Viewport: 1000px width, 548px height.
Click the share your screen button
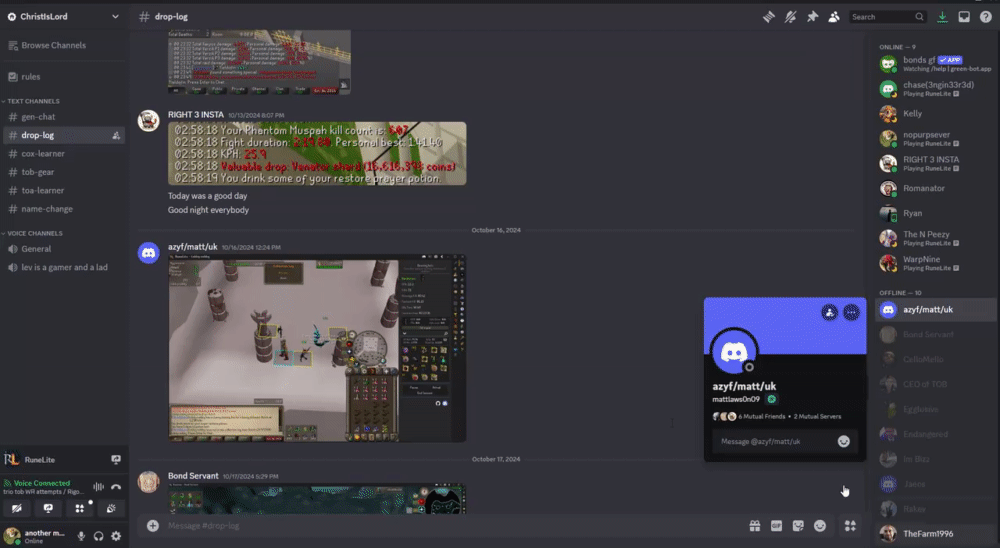point(48,508)
